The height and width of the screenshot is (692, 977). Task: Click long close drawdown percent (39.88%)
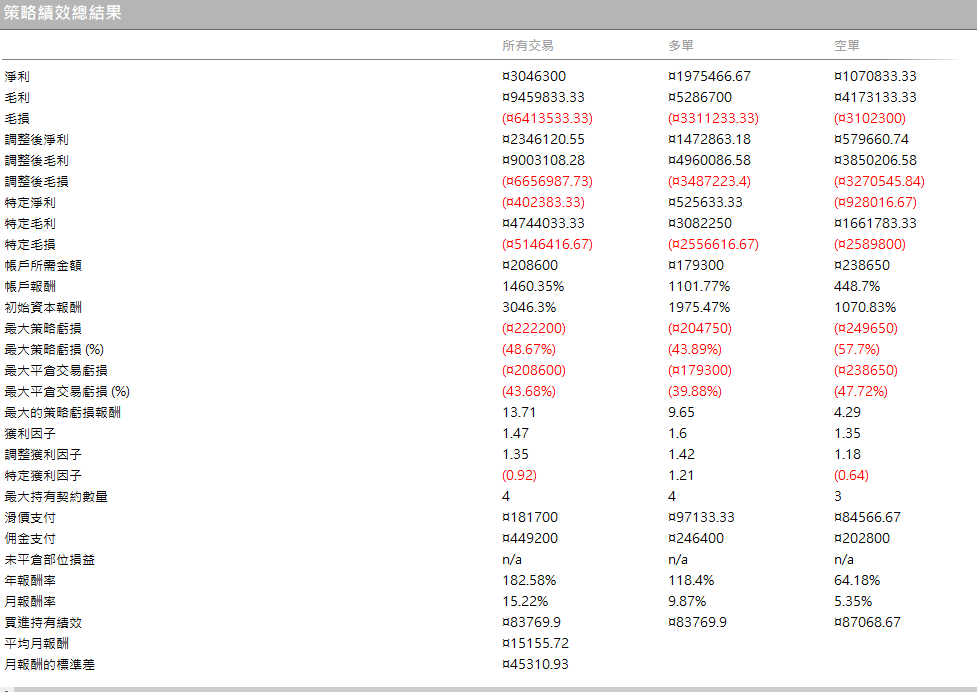point(695,392)
